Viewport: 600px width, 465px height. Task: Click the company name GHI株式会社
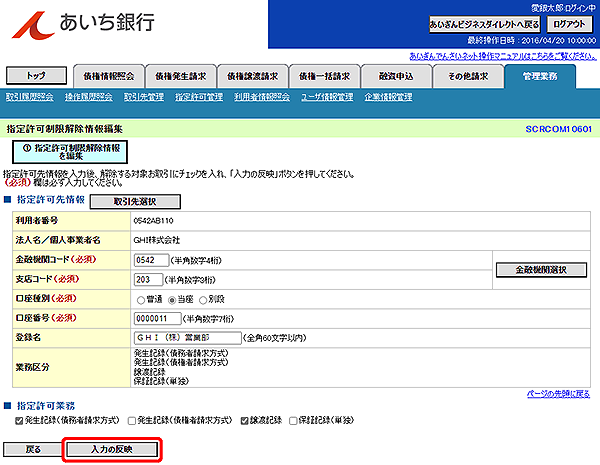pyautogui.click(x=157, y=240)
